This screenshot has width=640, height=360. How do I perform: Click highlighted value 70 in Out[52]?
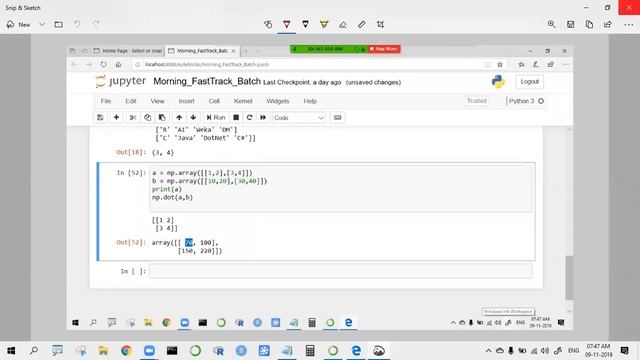click(188, 242)
